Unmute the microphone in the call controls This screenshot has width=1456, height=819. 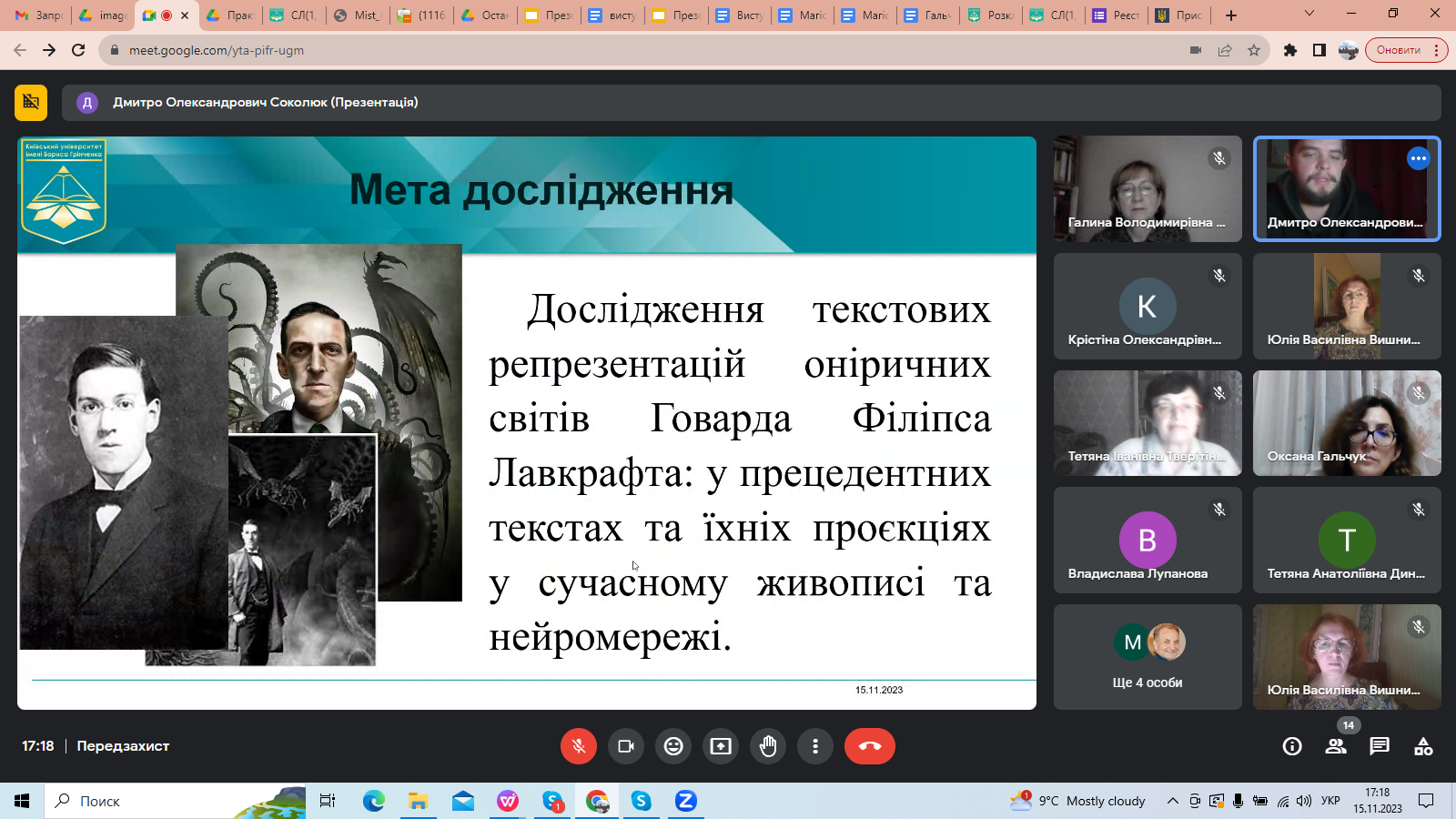(578, 746)
